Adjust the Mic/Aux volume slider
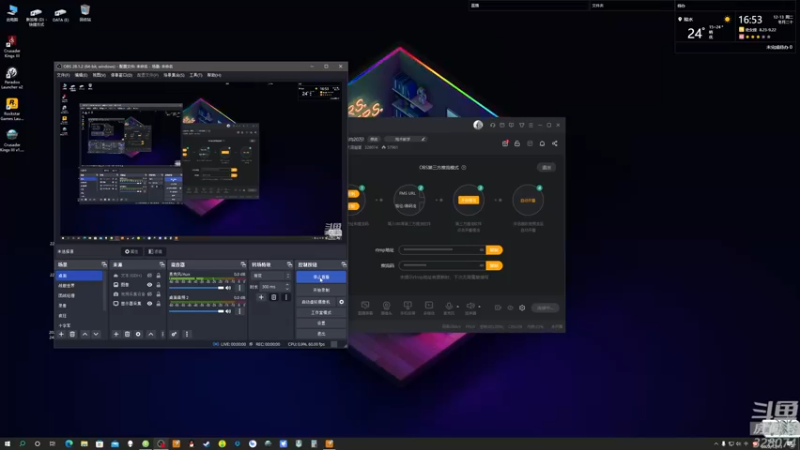 point(196,288)
